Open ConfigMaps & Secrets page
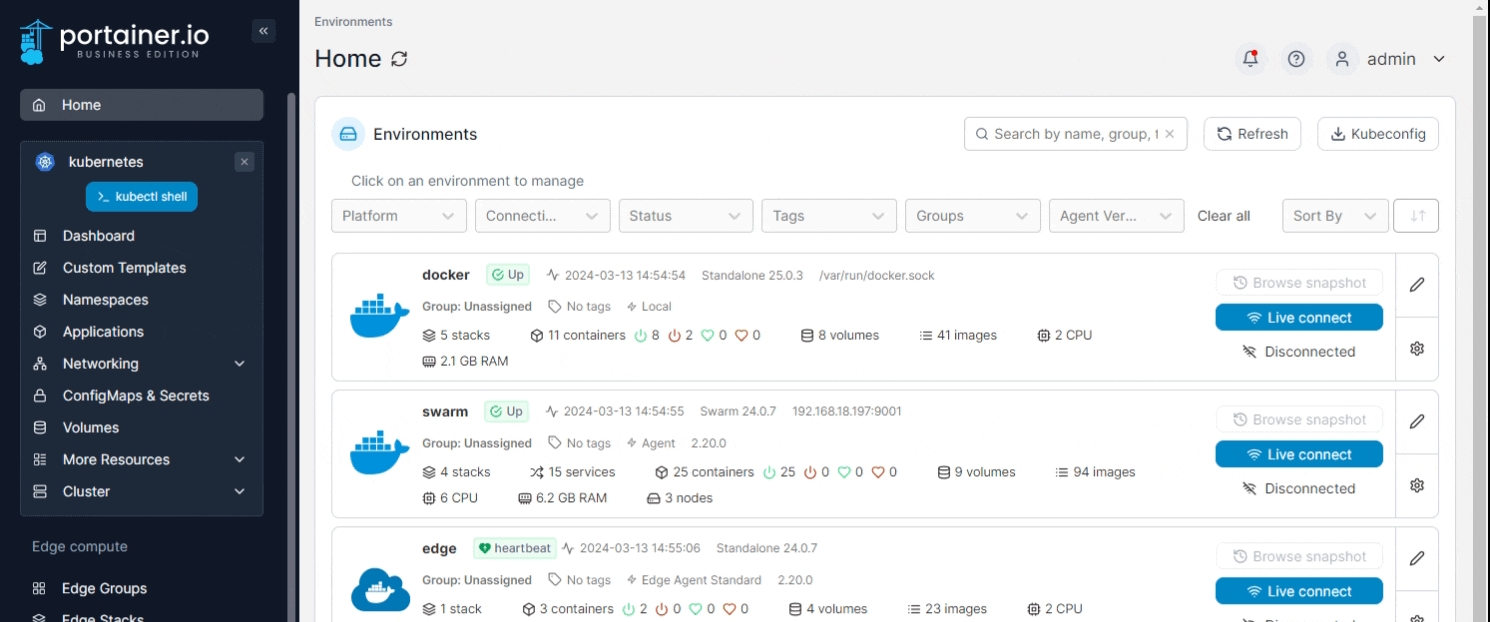The image size is (1490, 622). pyautogui.click(x=136, y=396)
